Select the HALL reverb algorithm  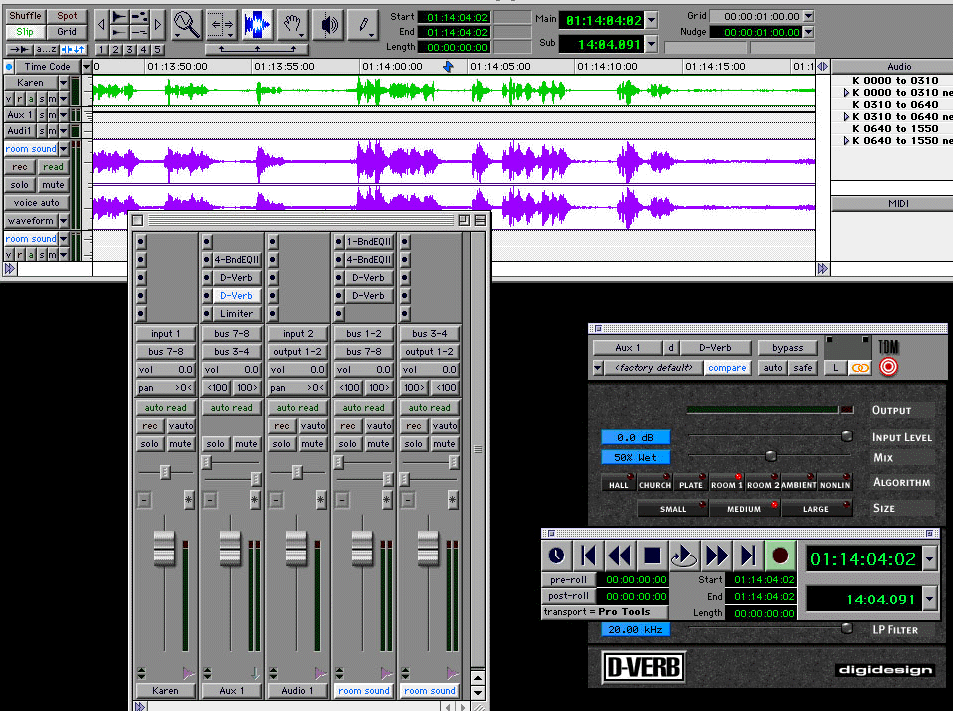[x=618, y=483]
